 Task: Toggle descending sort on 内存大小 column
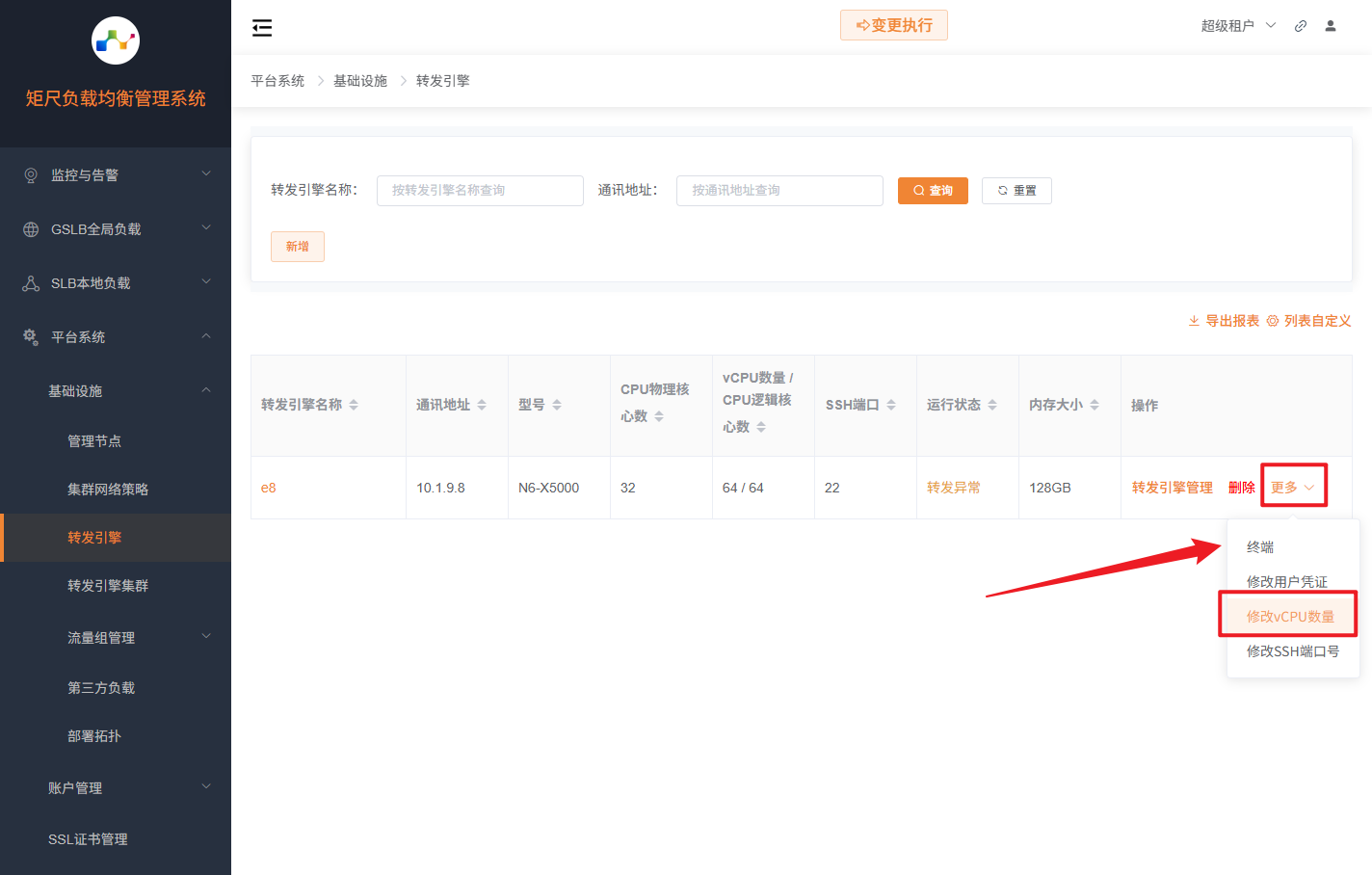[1095, 409]
